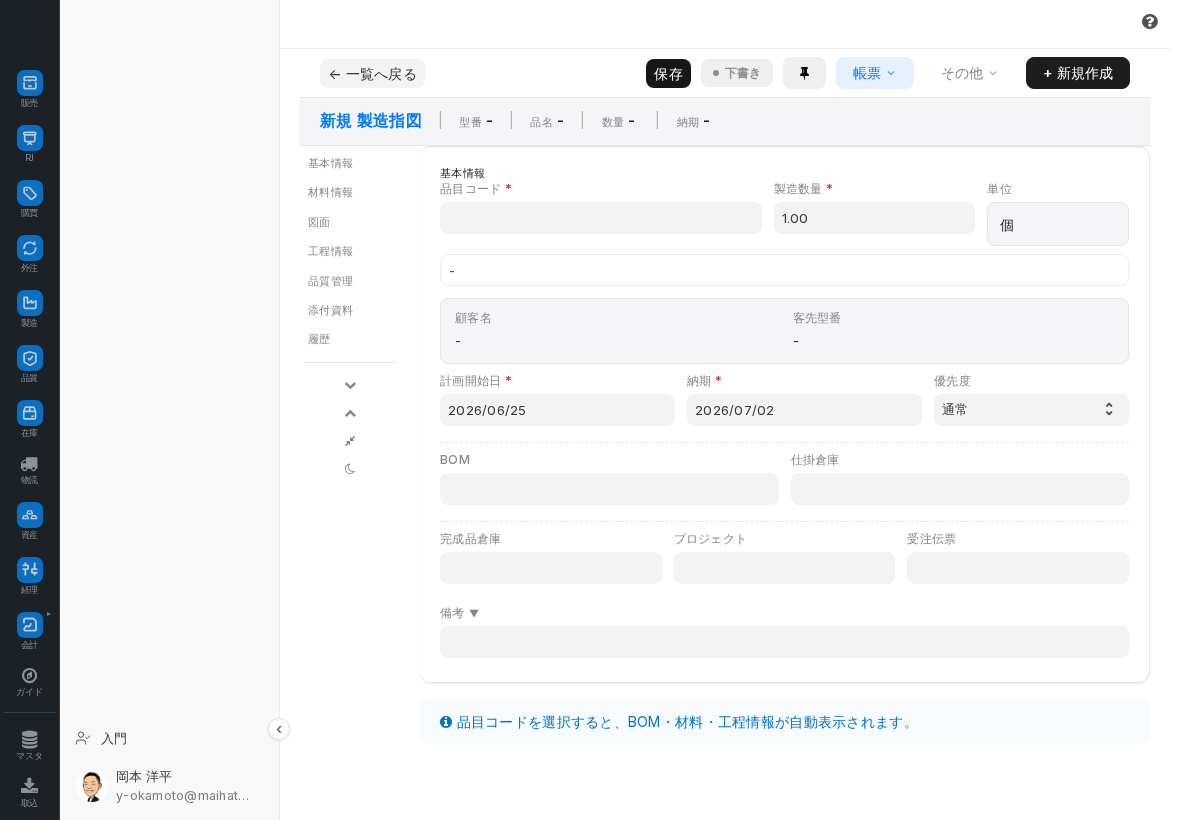Click the 仕掛倉庫 input field

click(x=960, y=489)
